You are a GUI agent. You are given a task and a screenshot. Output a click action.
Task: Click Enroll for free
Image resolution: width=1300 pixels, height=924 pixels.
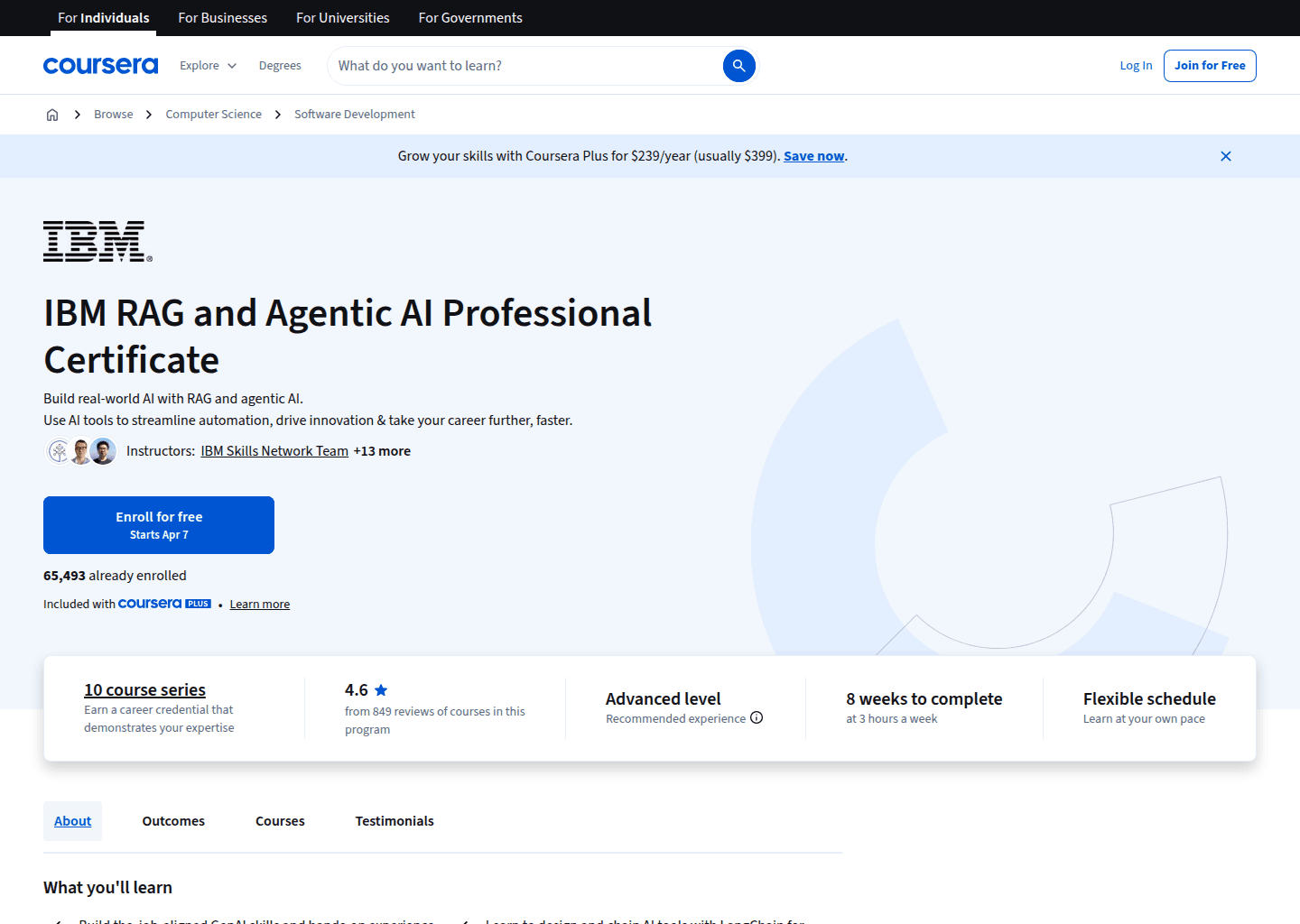tap(158, 524)
